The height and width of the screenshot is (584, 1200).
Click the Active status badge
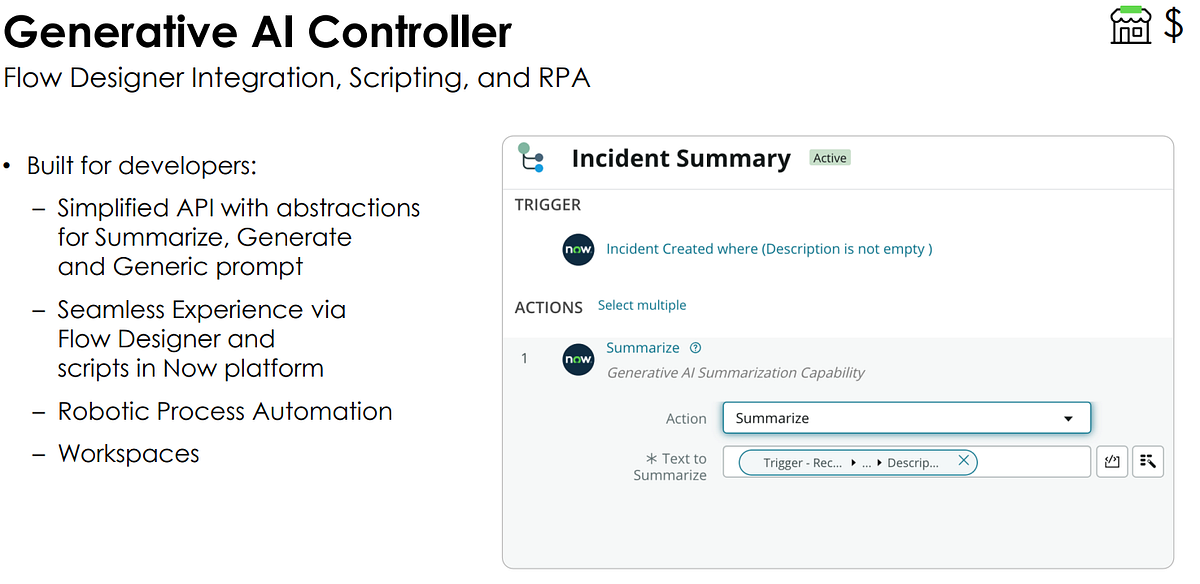pos(829,157)
